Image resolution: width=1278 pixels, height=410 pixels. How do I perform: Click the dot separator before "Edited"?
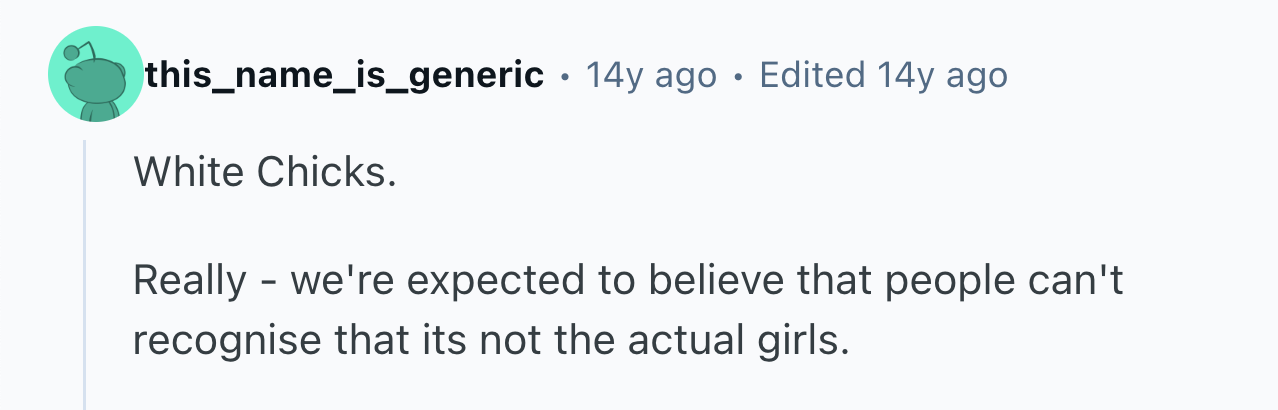pos(738,76)
